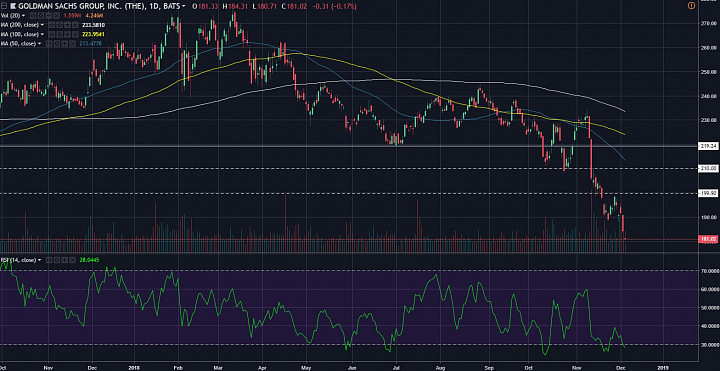720x371 pixels.
Task: Click the third control icon of MA (50, close)
Action: [64, 44]
